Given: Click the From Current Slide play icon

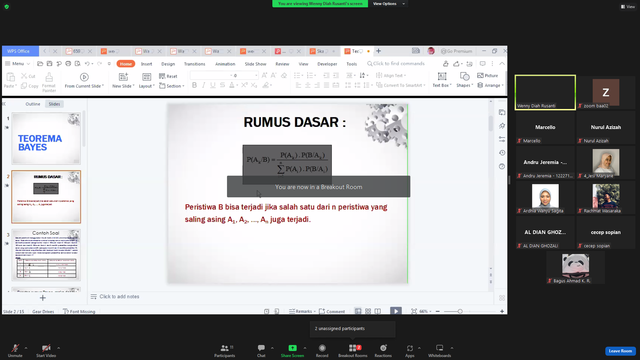Looking at the screenshot, I should pos(84,77).
